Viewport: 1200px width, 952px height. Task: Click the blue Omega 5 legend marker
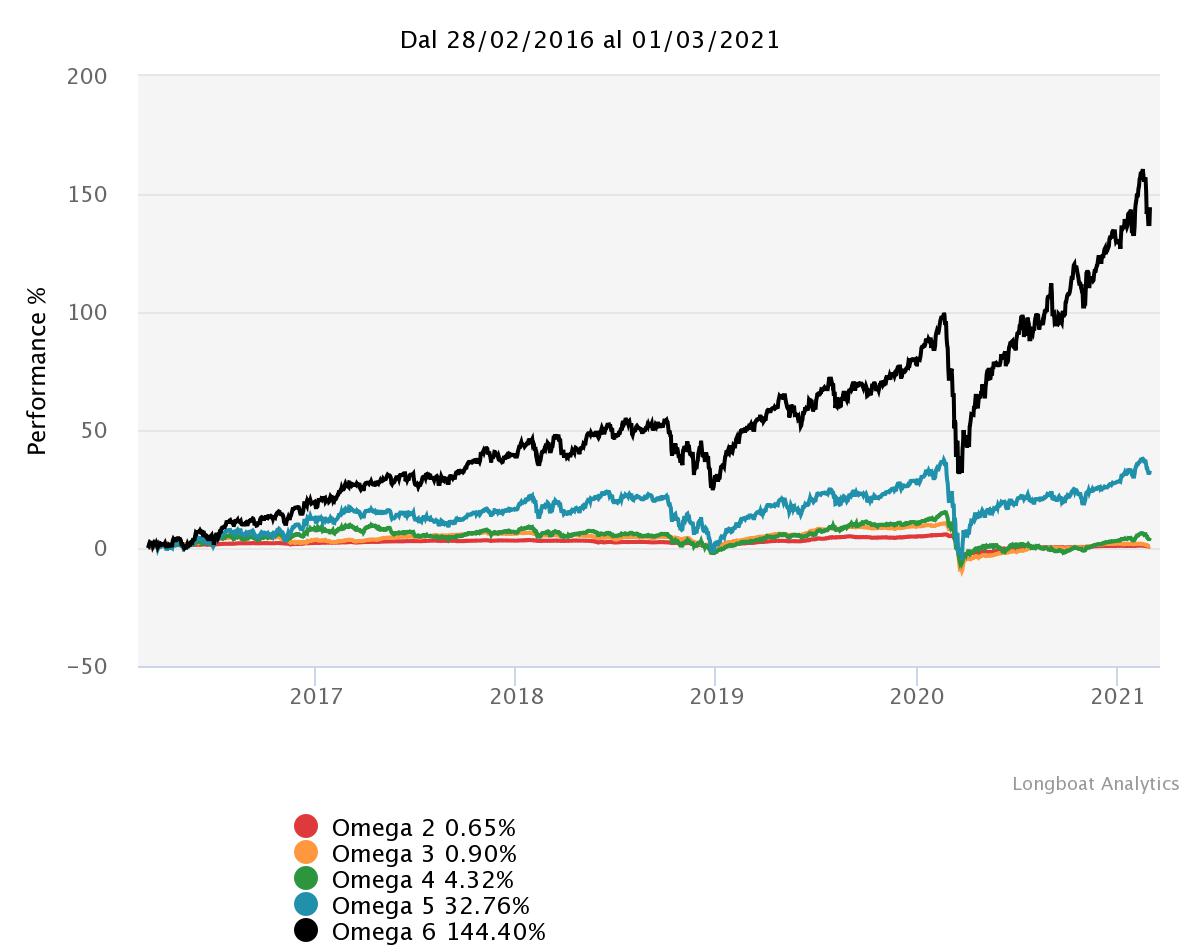(x=306, y=905)
